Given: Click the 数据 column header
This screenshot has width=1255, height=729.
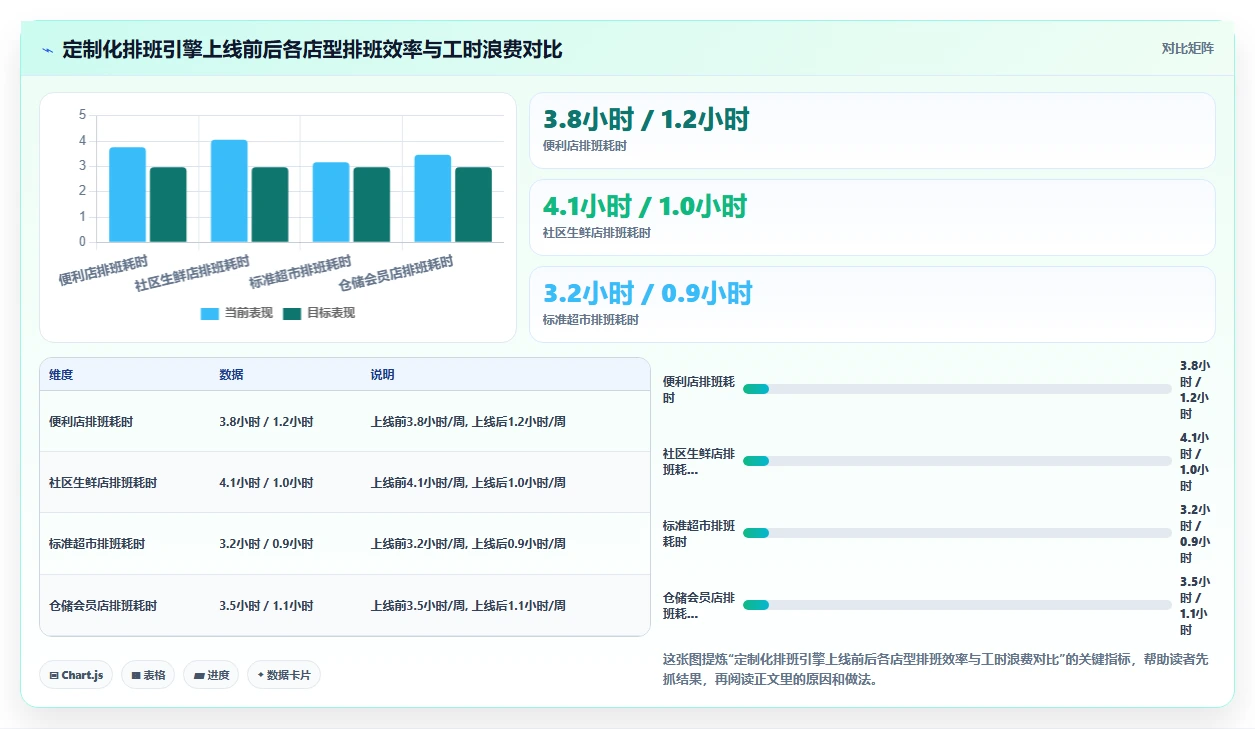Looking at the screenshot, I should [231, 375].
